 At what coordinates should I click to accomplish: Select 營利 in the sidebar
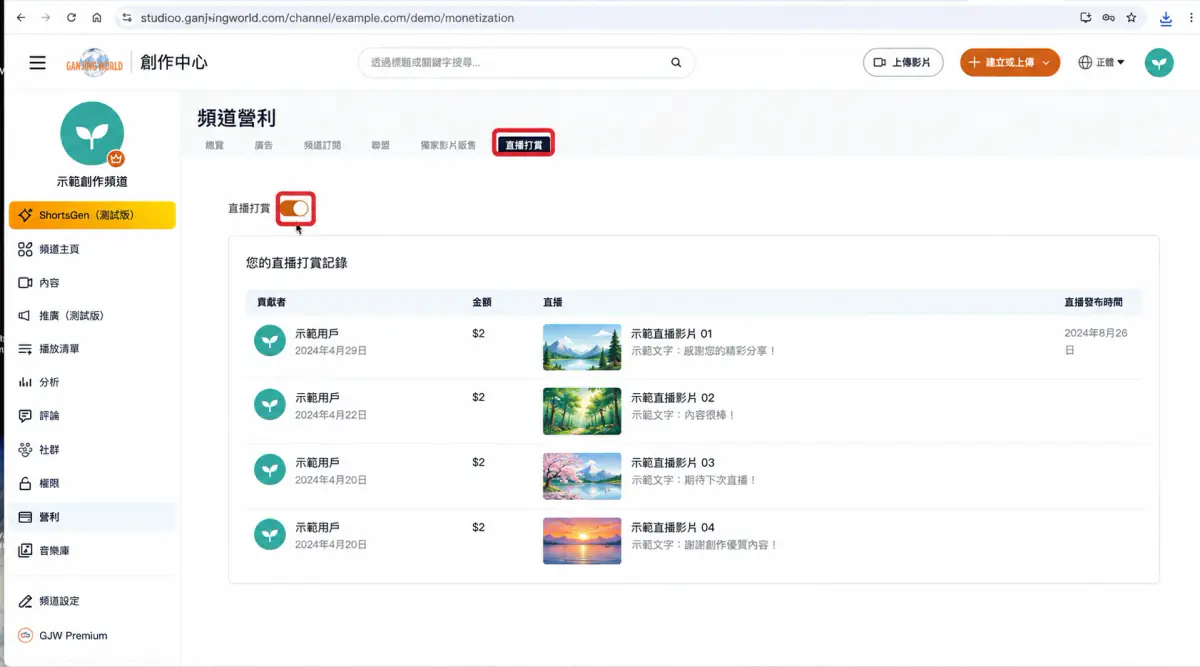tap(90, 517)
